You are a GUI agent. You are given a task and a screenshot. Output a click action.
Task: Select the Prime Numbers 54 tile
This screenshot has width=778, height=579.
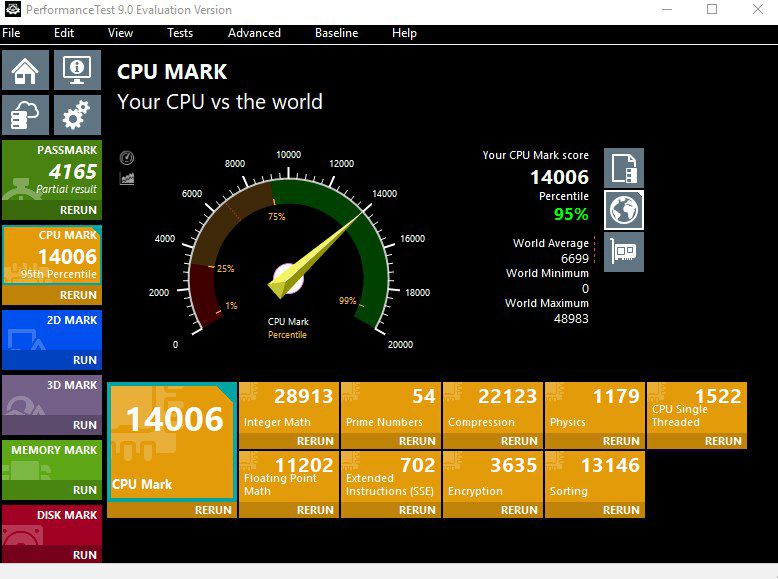391,408
